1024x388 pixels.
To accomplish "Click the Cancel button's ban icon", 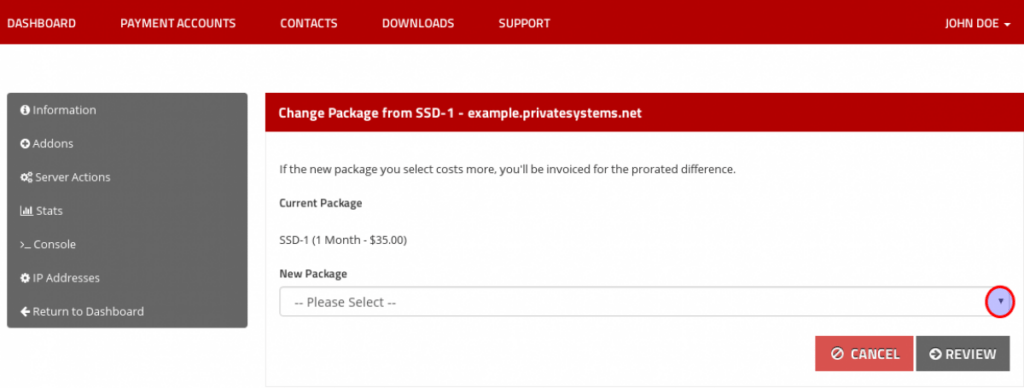I will tap(837, 354).
